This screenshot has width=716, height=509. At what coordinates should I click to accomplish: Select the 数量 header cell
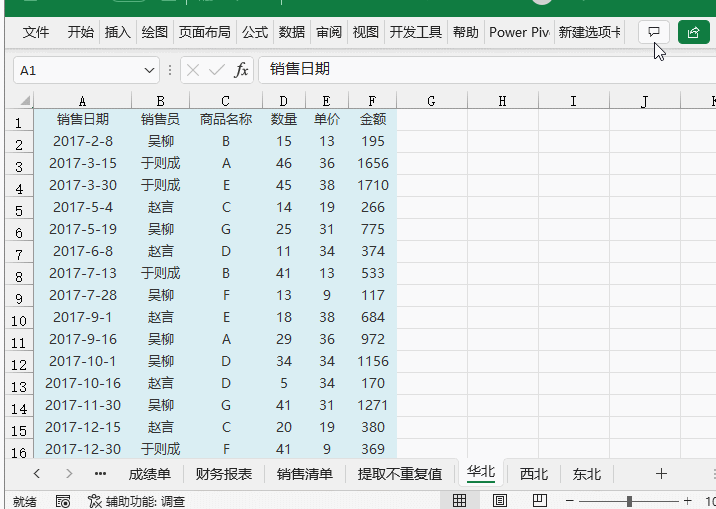pos(284,120)
